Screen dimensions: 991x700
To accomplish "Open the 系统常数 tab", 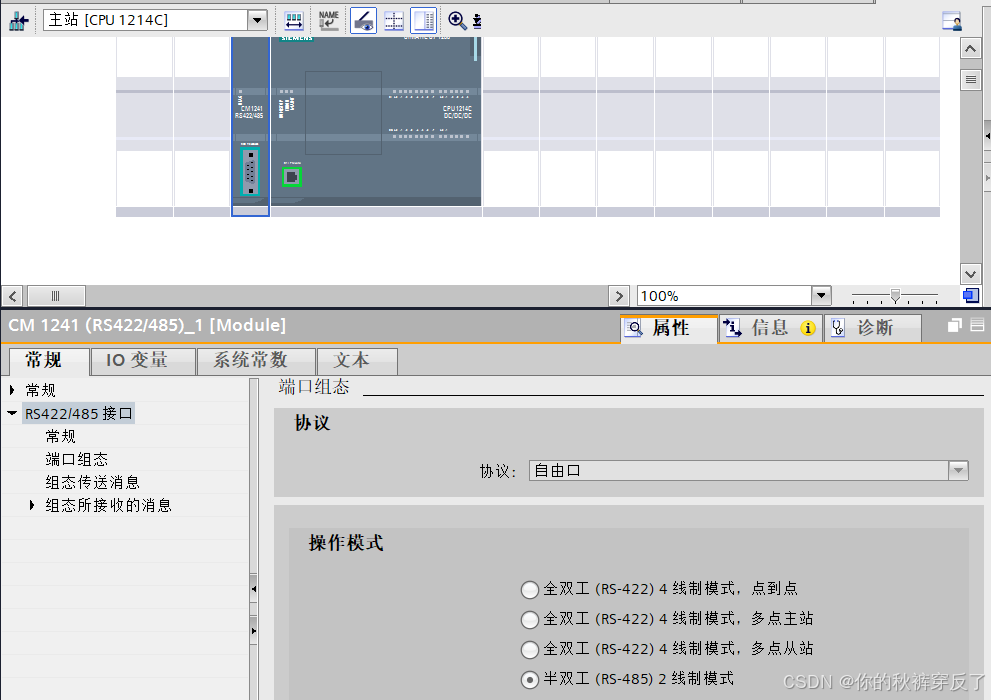I will pos(256,361).
